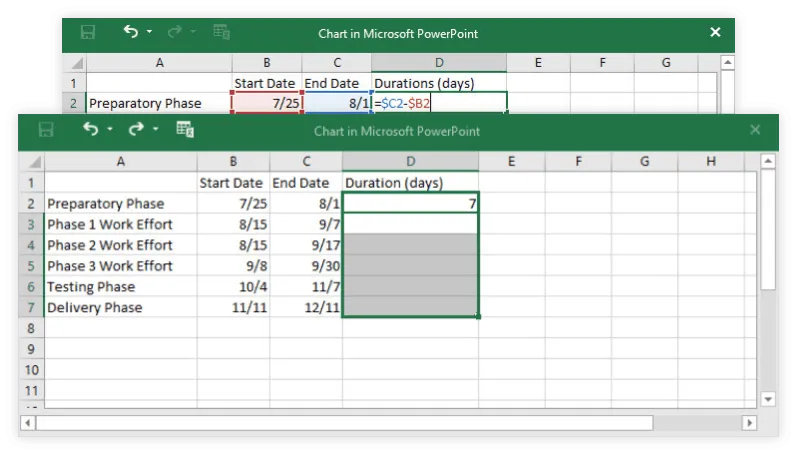Click Save icon in back window title bar
The image size is (797, 455).
[x=87, y=33]
